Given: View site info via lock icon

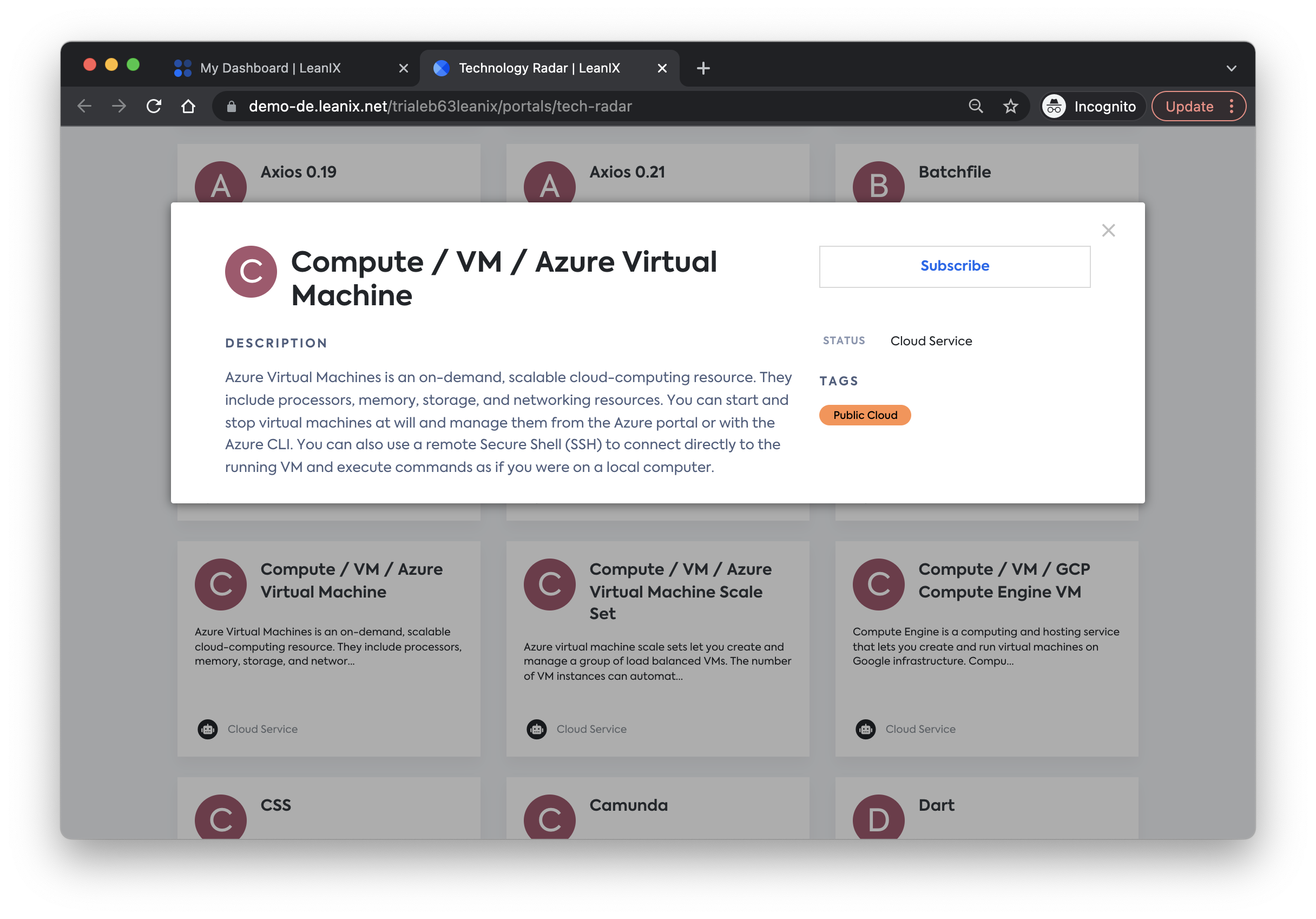Looking at the screenshot, I should [x=232, y=107].
